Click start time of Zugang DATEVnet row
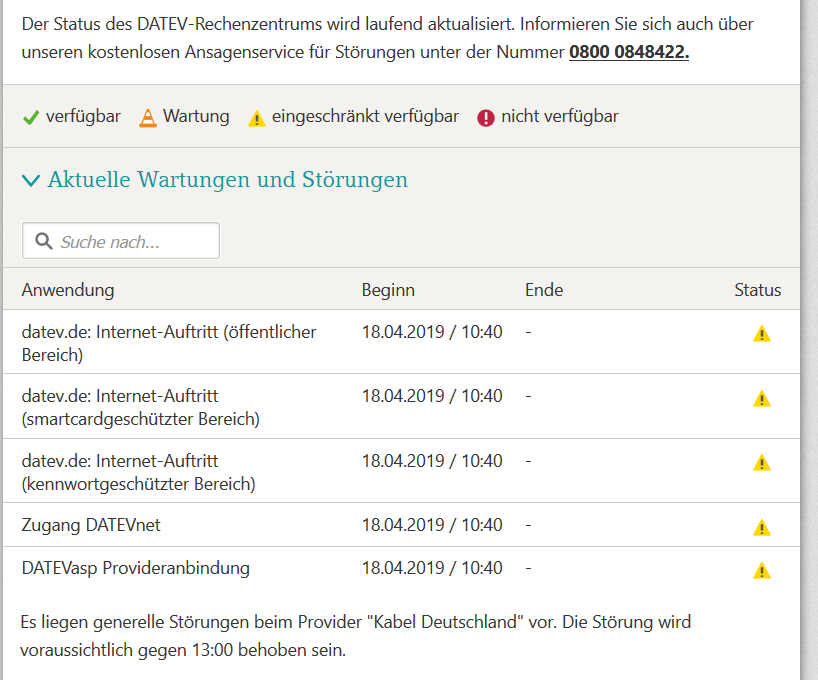 coord(432,525)
